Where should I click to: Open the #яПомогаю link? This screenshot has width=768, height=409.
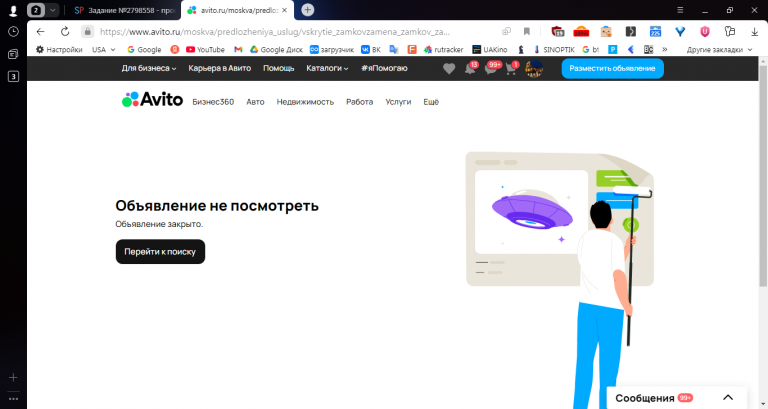coord(384,69)
